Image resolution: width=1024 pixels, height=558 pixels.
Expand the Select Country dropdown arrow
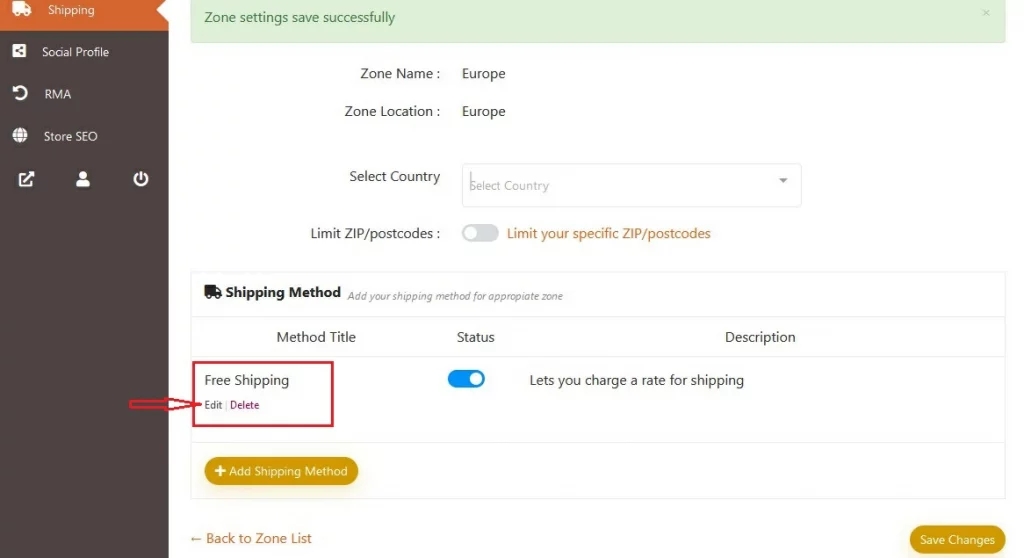pos(783,180)
